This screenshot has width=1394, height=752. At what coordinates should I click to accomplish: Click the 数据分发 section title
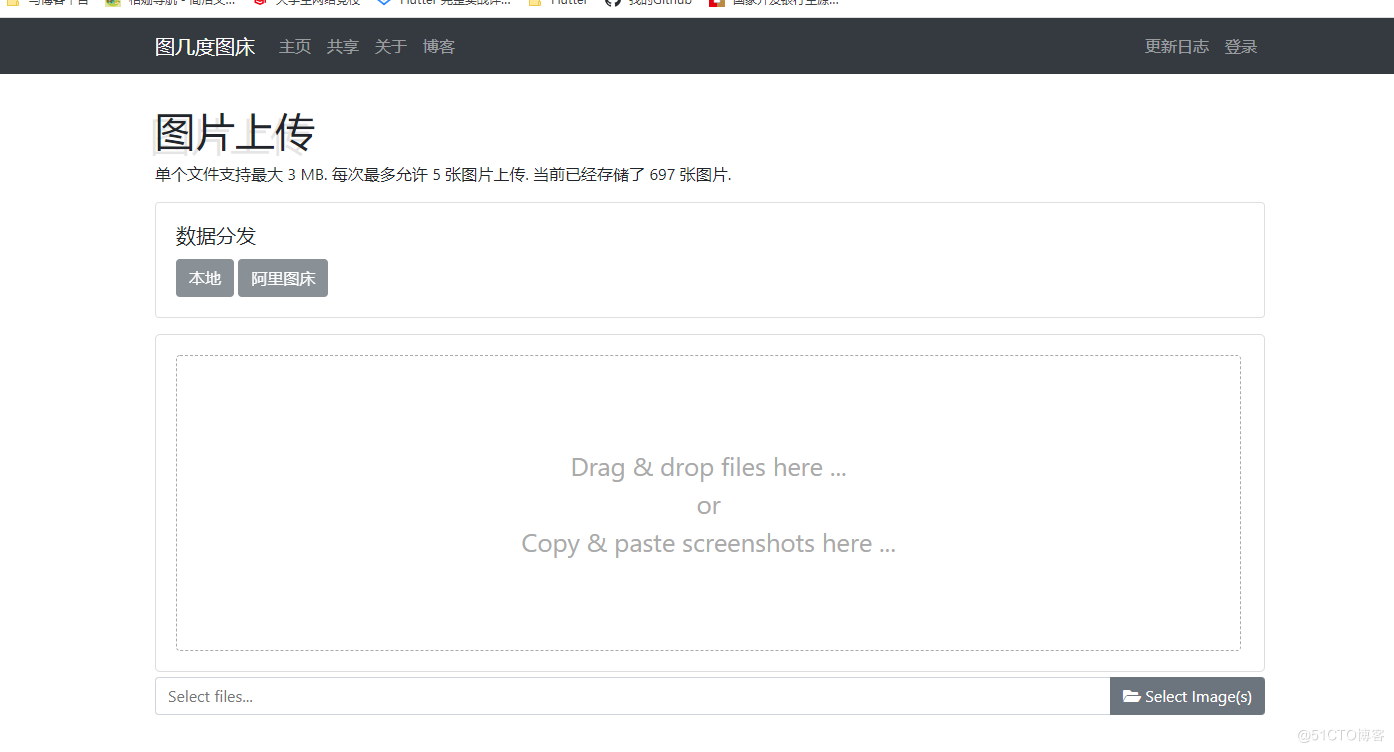[216, 236]
